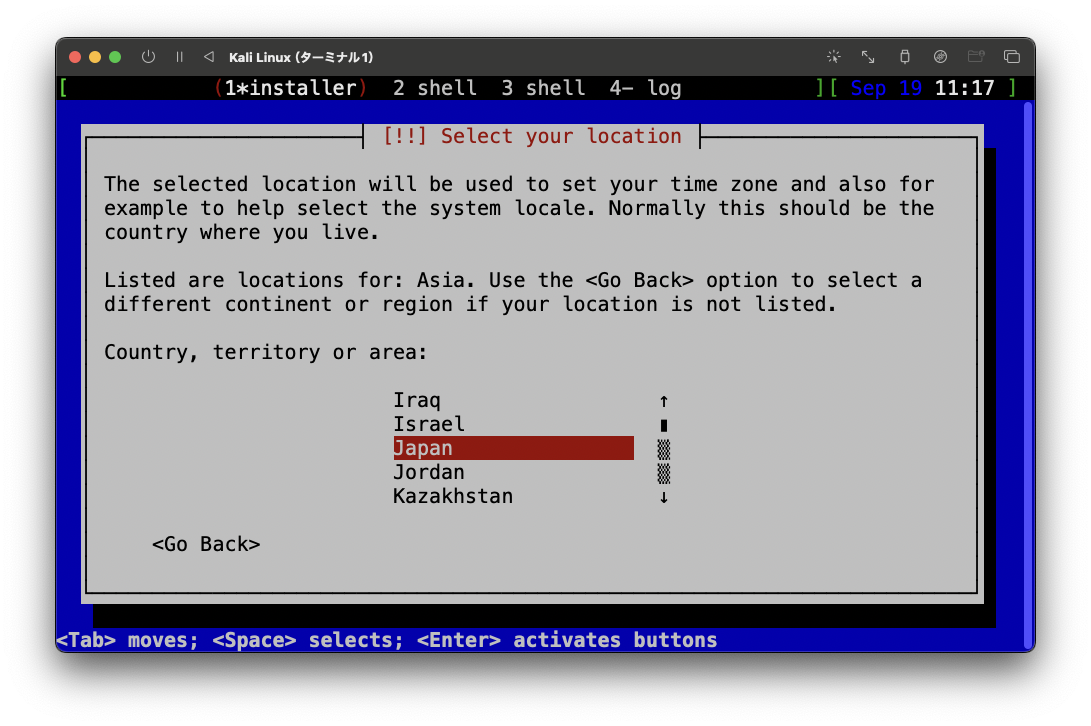Click the send-key triangle icon
The width and height of the screenshot is (1091, 726).
(207, 57)
